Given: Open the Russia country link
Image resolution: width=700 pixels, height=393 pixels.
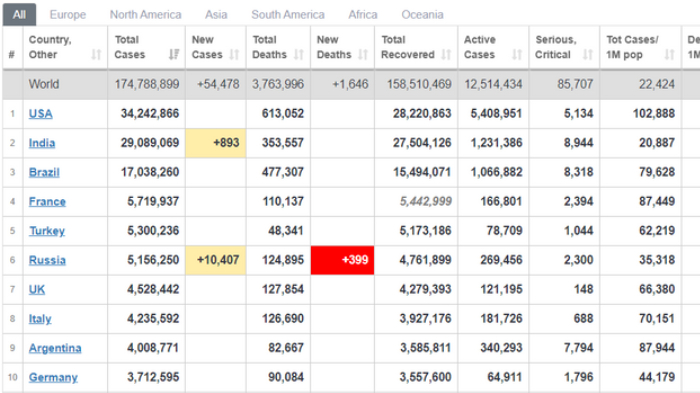Looking at the screenshot, I should coord(47,260).
